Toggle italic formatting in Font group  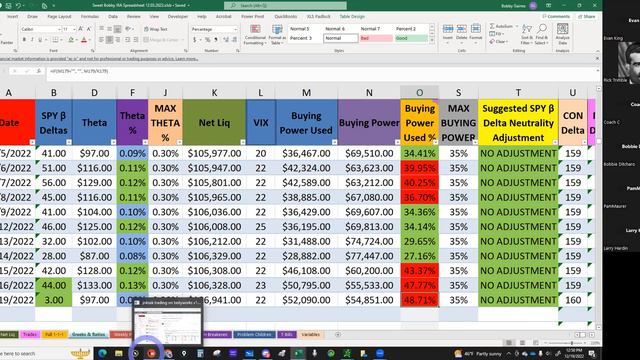tap(32, 40)
